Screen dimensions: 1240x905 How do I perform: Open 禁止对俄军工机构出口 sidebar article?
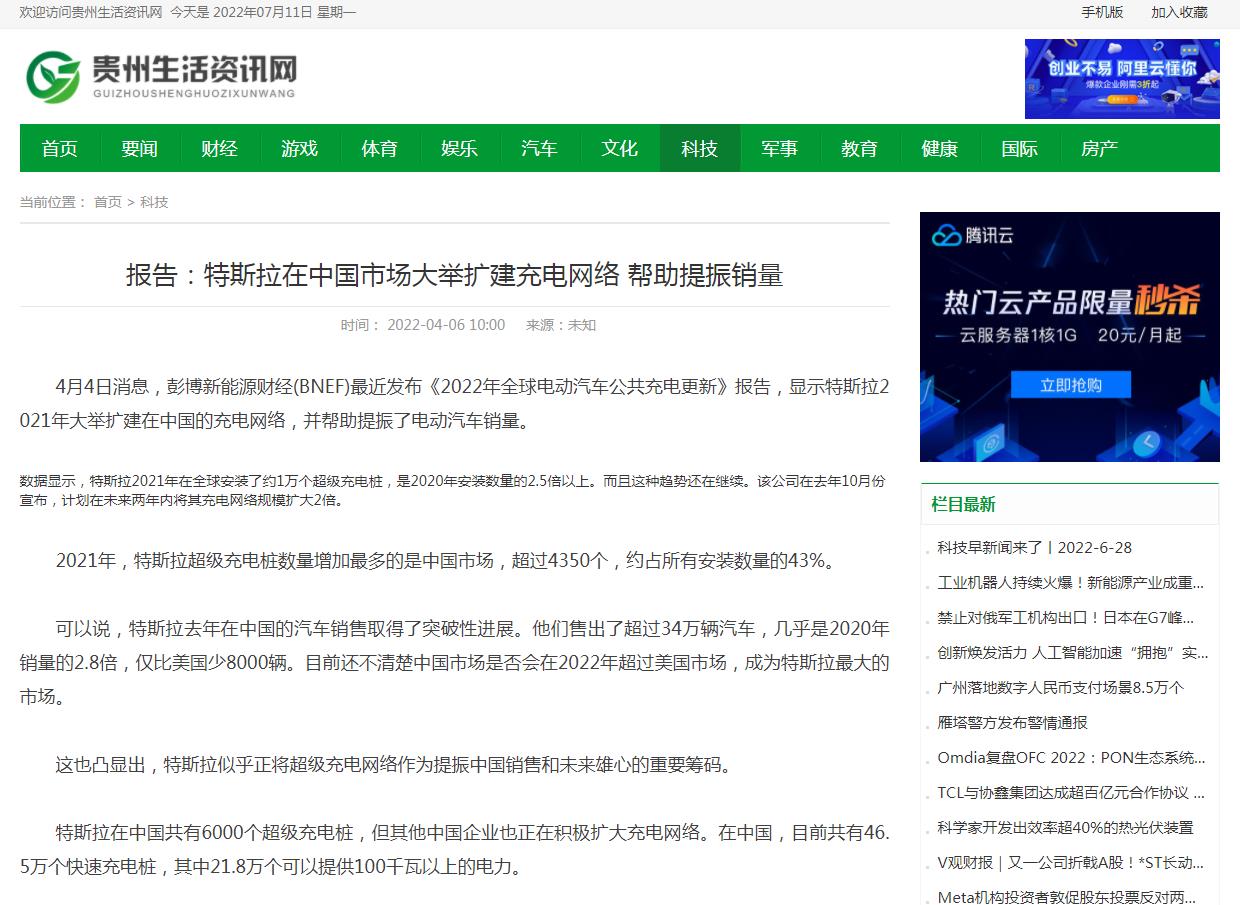pyautogui.click(x=1066, y=618)
